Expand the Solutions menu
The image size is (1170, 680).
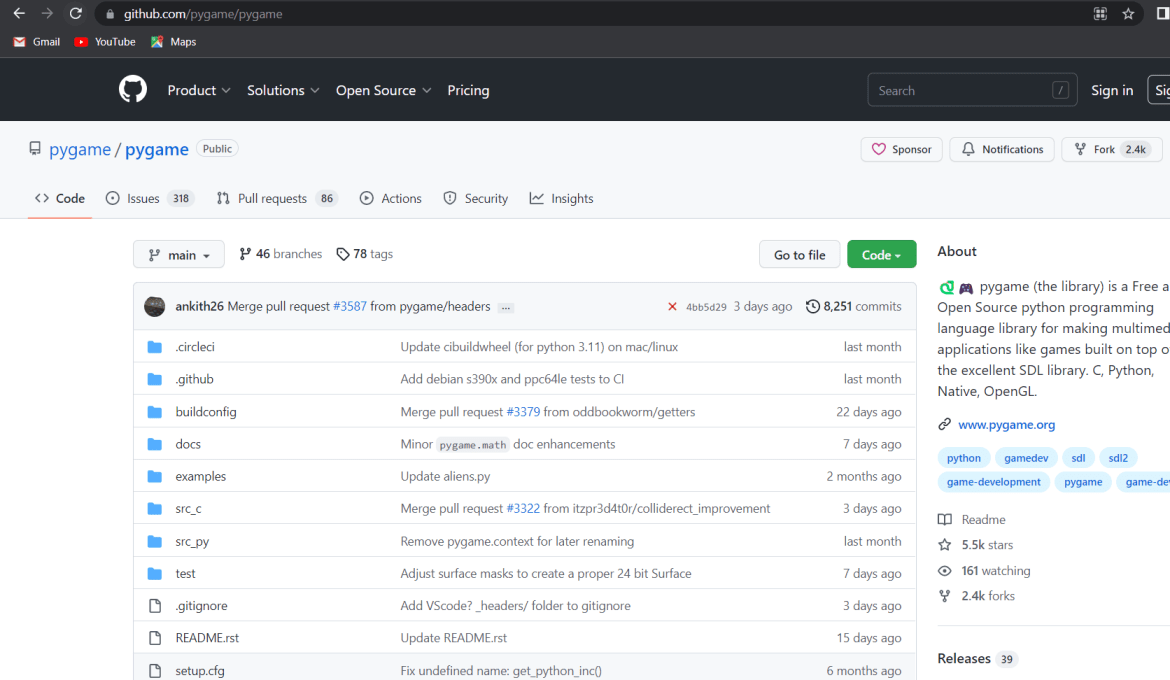click(283, 90)
